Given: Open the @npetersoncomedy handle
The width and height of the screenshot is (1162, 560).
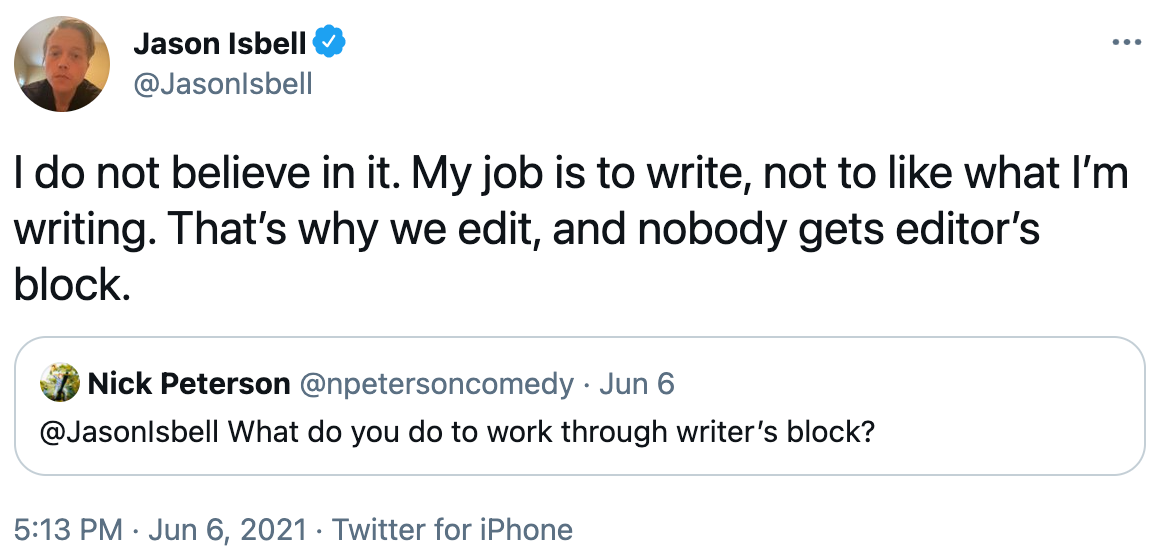Looking at the screenshot, I should [437, 384].
